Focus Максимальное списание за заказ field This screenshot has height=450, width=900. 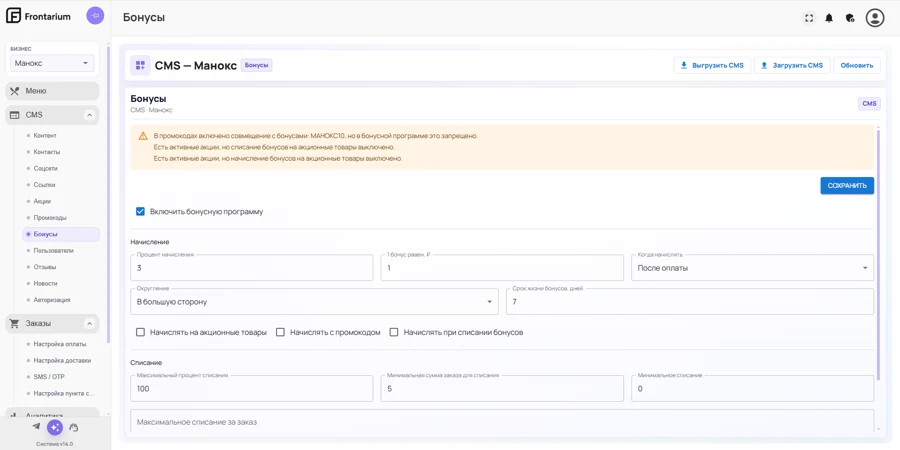[502, 421]
